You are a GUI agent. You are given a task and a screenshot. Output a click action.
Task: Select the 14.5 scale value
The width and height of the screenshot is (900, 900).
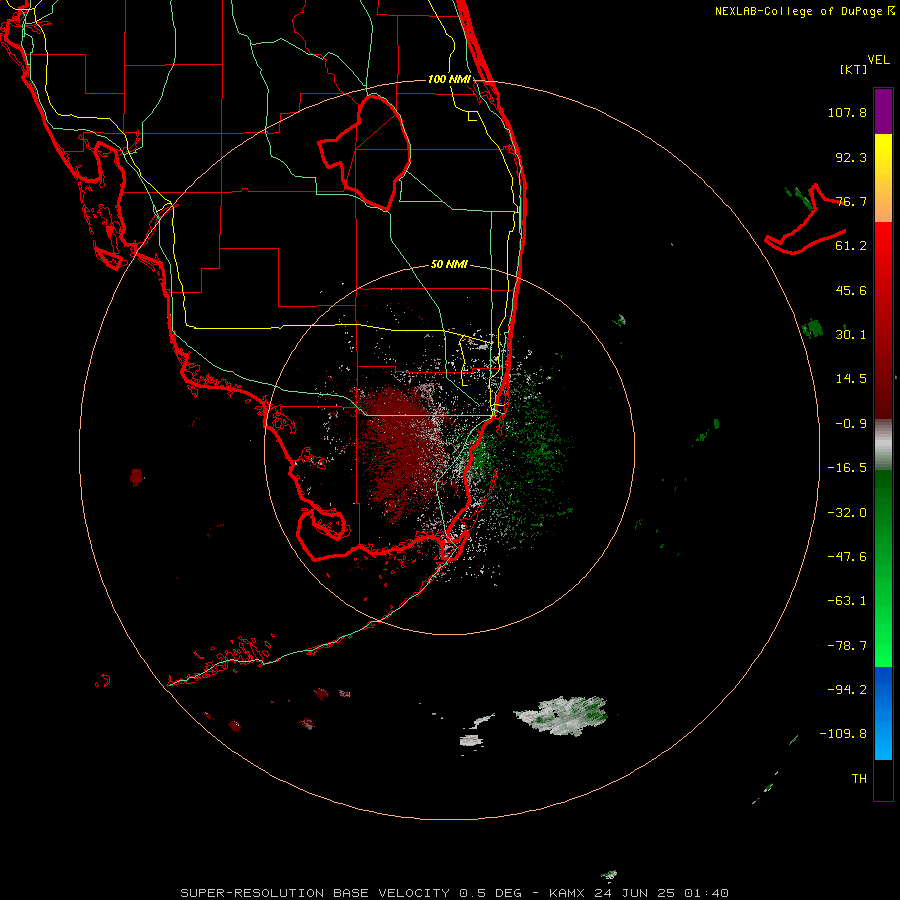(x=851, y=379)
